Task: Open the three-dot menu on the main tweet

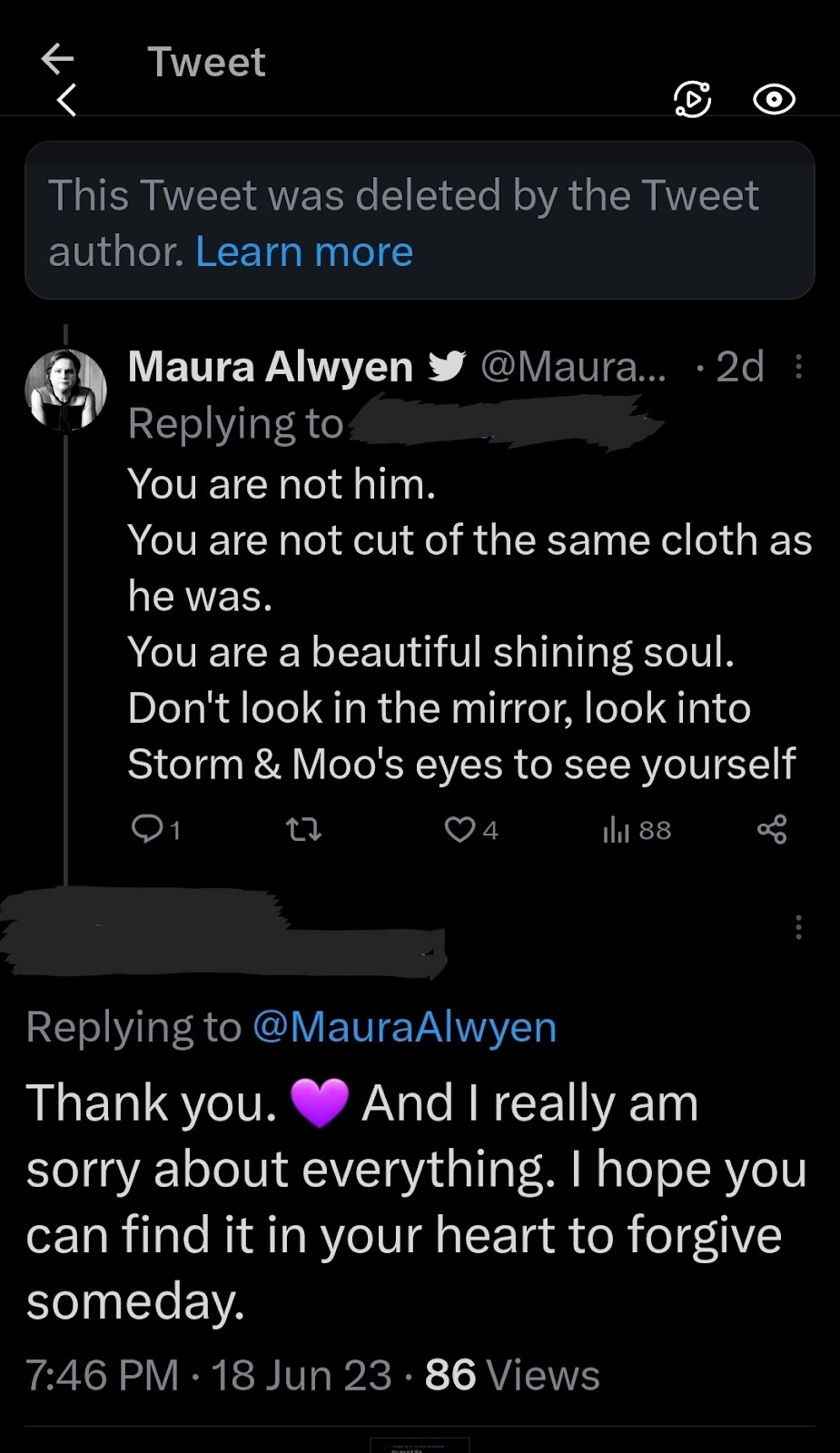Action: pos(798,927)
